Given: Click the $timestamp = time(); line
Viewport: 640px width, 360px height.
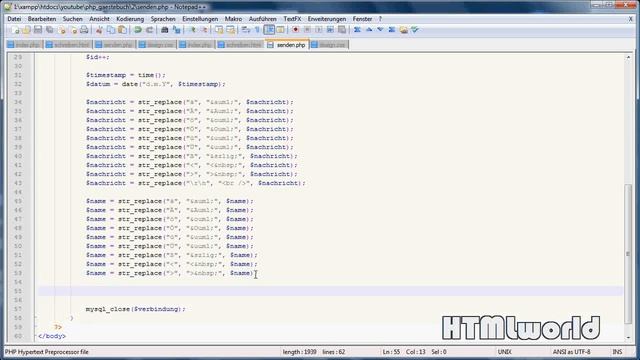Looking at the screenshot, I should coord(126,75).
